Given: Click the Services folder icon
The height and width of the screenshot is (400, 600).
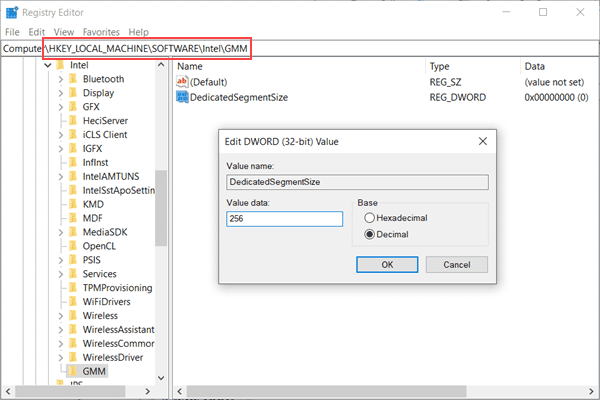Looking at the screenshot, I should [x=73, y=274].
